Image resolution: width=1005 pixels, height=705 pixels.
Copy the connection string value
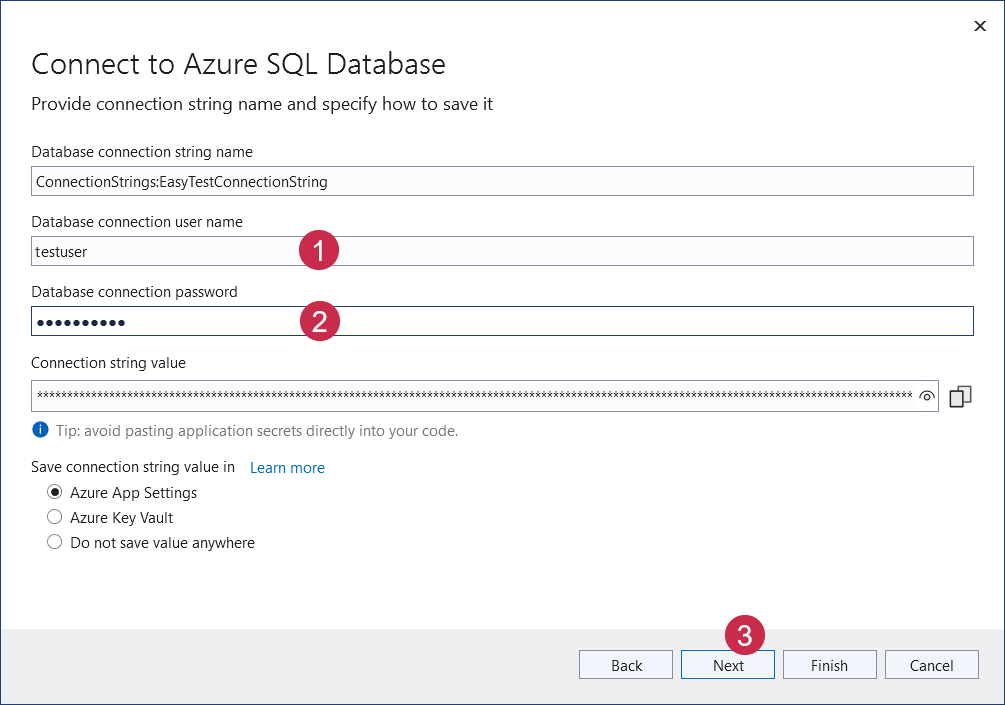tap(960, 396)
